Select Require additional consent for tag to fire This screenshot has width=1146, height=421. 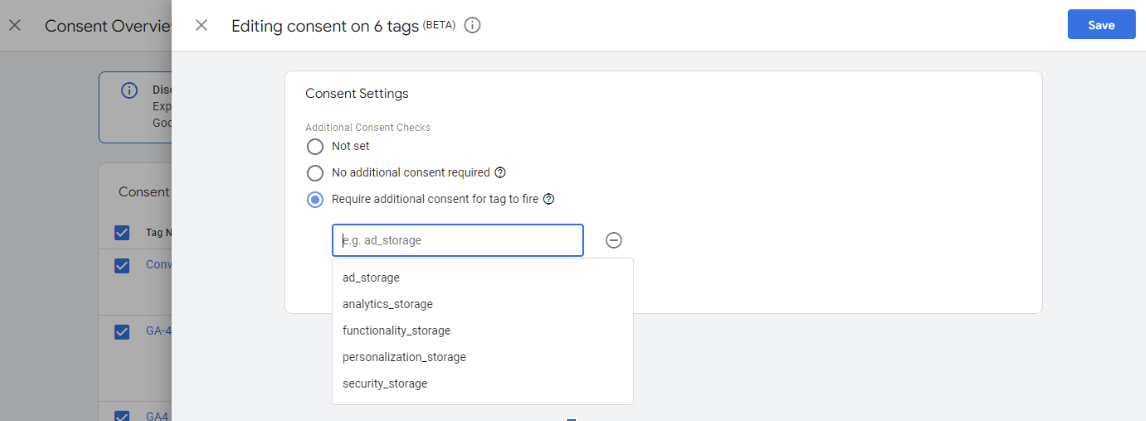[315, 199]
